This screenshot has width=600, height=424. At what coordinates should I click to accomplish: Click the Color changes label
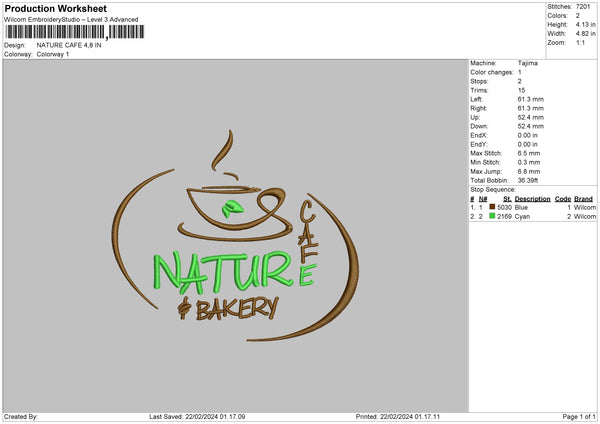(492, 72)
